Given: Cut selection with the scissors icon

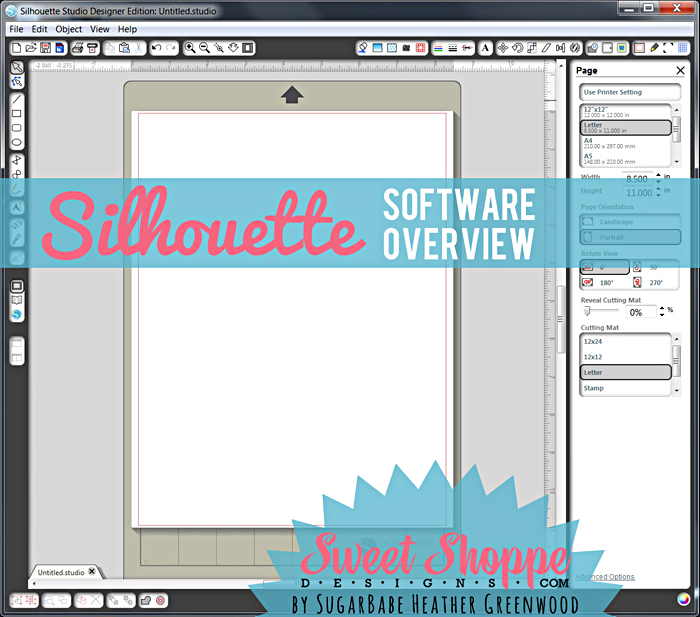Looking at the screenshot, I should point(139,48).
